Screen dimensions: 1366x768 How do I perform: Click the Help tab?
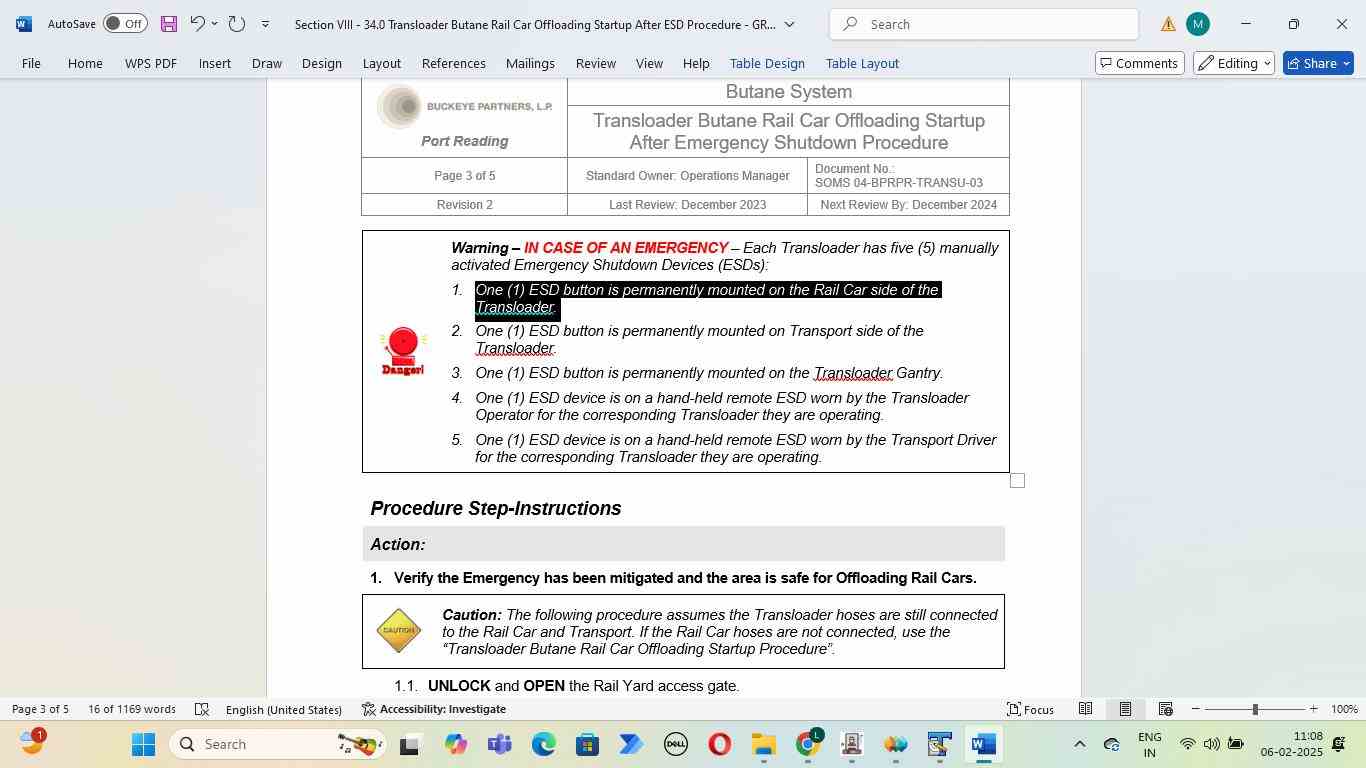[696, 63]
